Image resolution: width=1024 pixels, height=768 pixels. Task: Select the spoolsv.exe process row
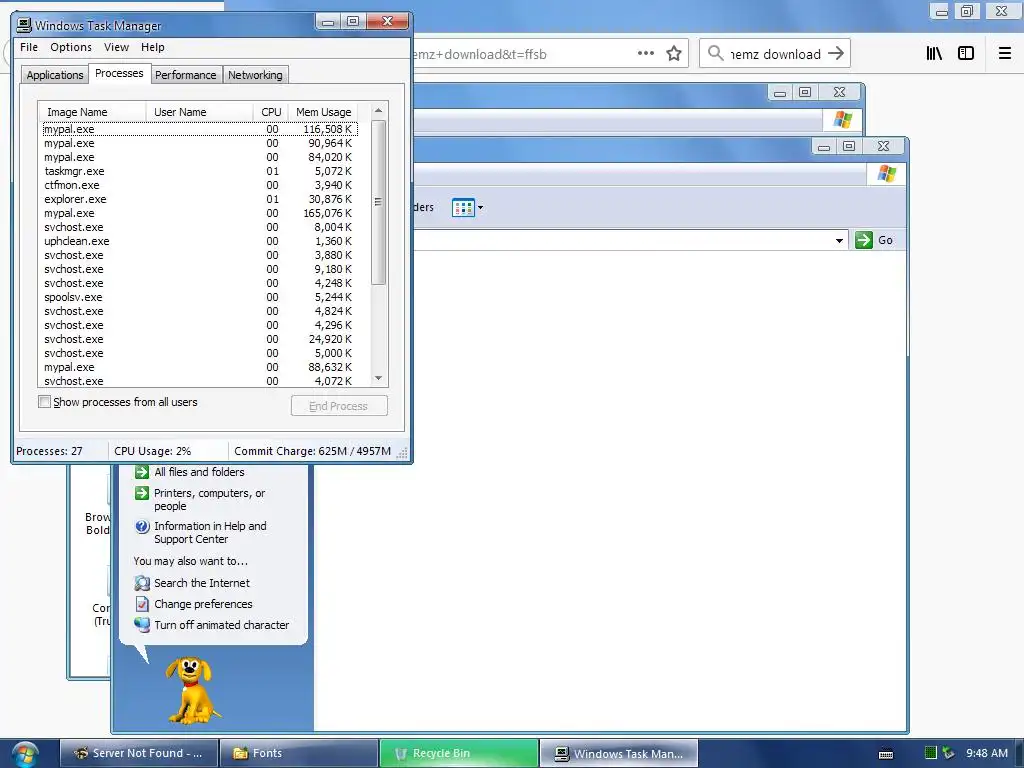199,297
